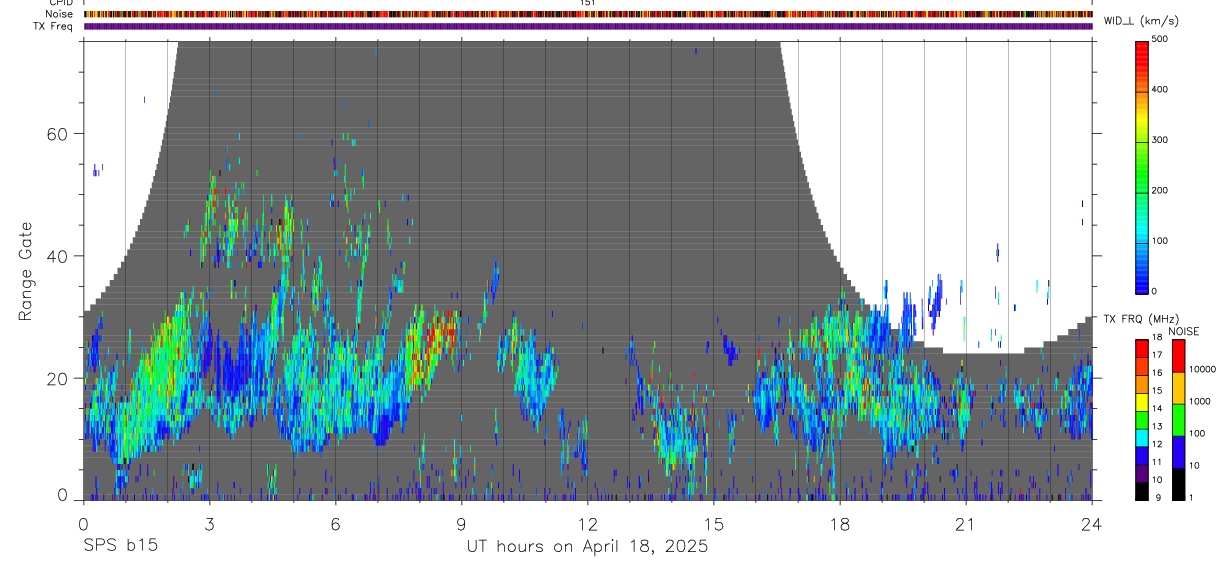The height and width of the screenshot is (567, 1228).
Task: Click the '15' hour tick on the UT axis
Action: pyautogui.click(x=714, y=523)
